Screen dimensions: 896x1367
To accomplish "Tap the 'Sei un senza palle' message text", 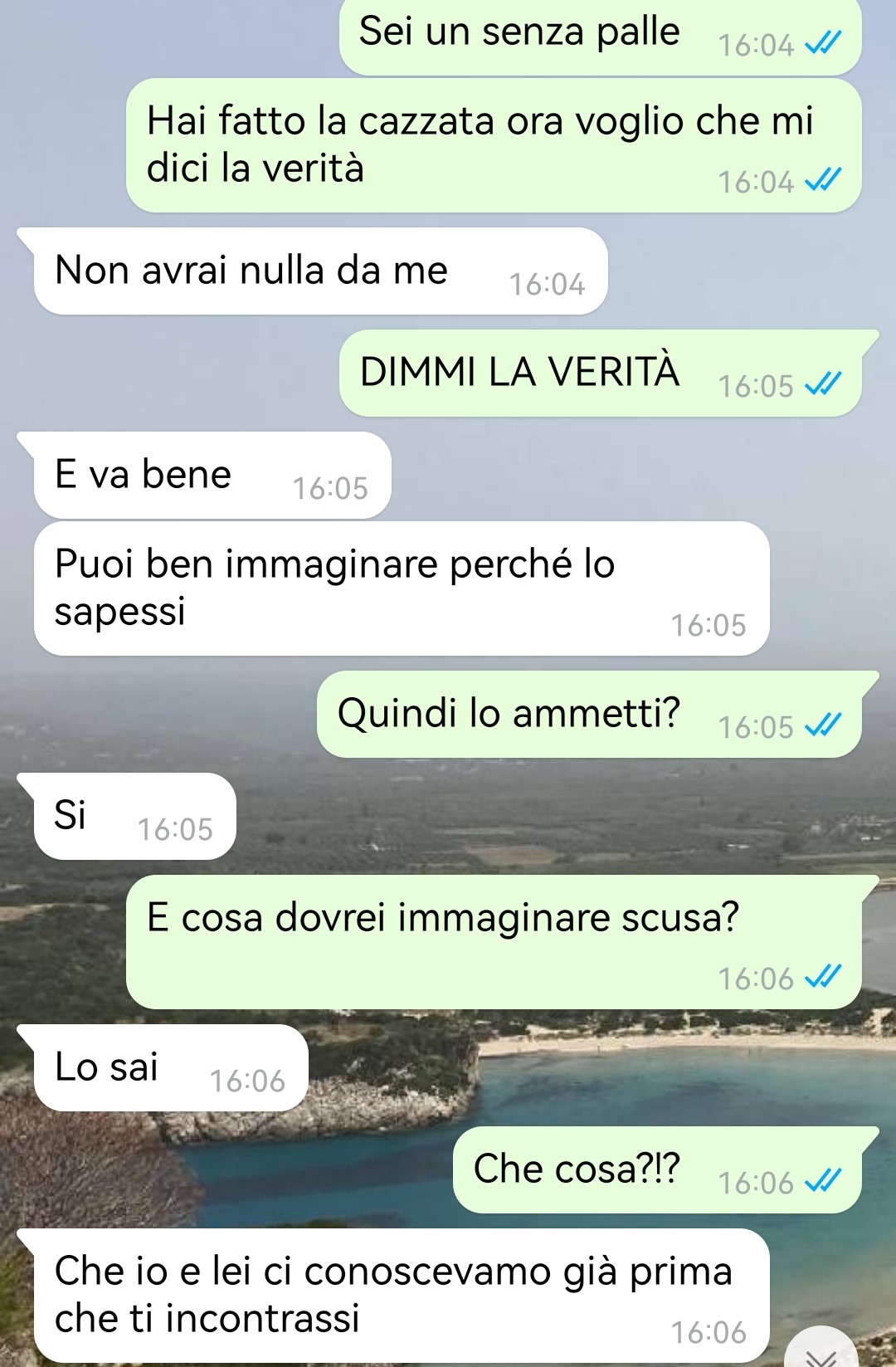I will (x=519, y=32).
